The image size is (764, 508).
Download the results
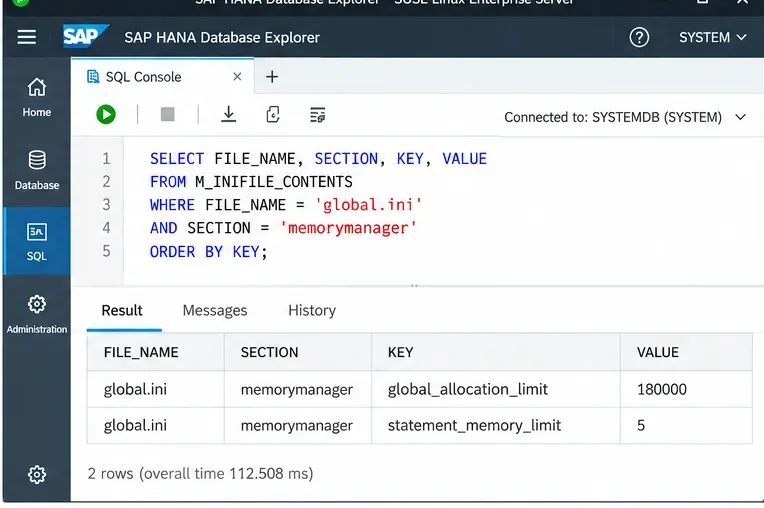pos(228,114)
